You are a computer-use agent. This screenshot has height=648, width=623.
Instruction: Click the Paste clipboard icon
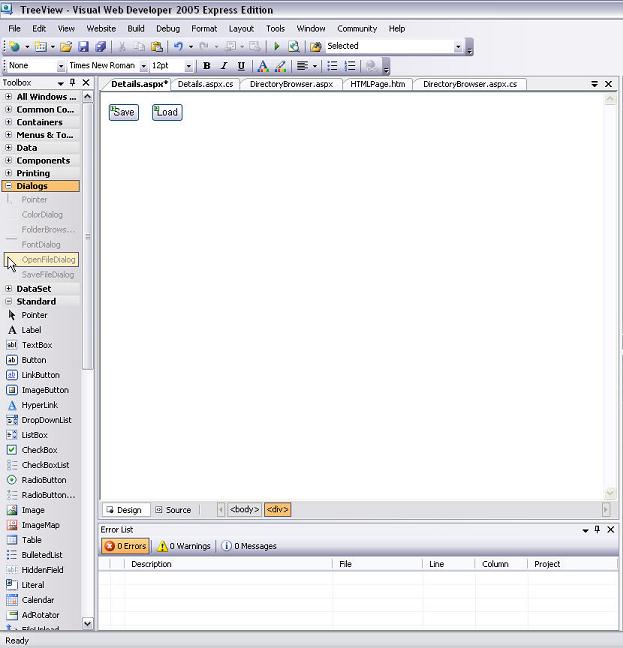coord(157,47)
